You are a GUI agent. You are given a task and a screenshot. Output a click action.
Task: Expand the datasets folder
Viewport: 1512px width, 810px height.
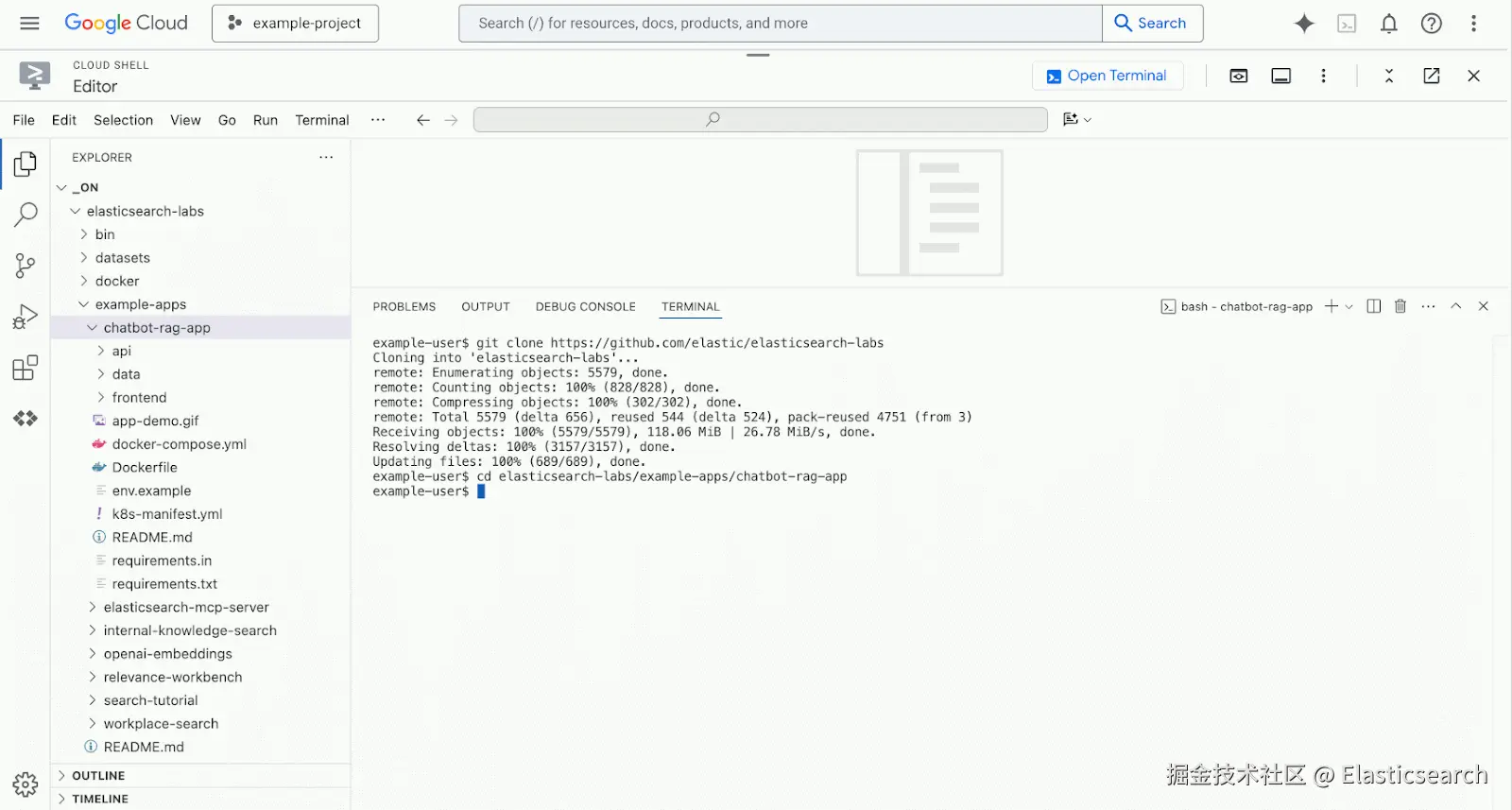(x=122, y=258)
